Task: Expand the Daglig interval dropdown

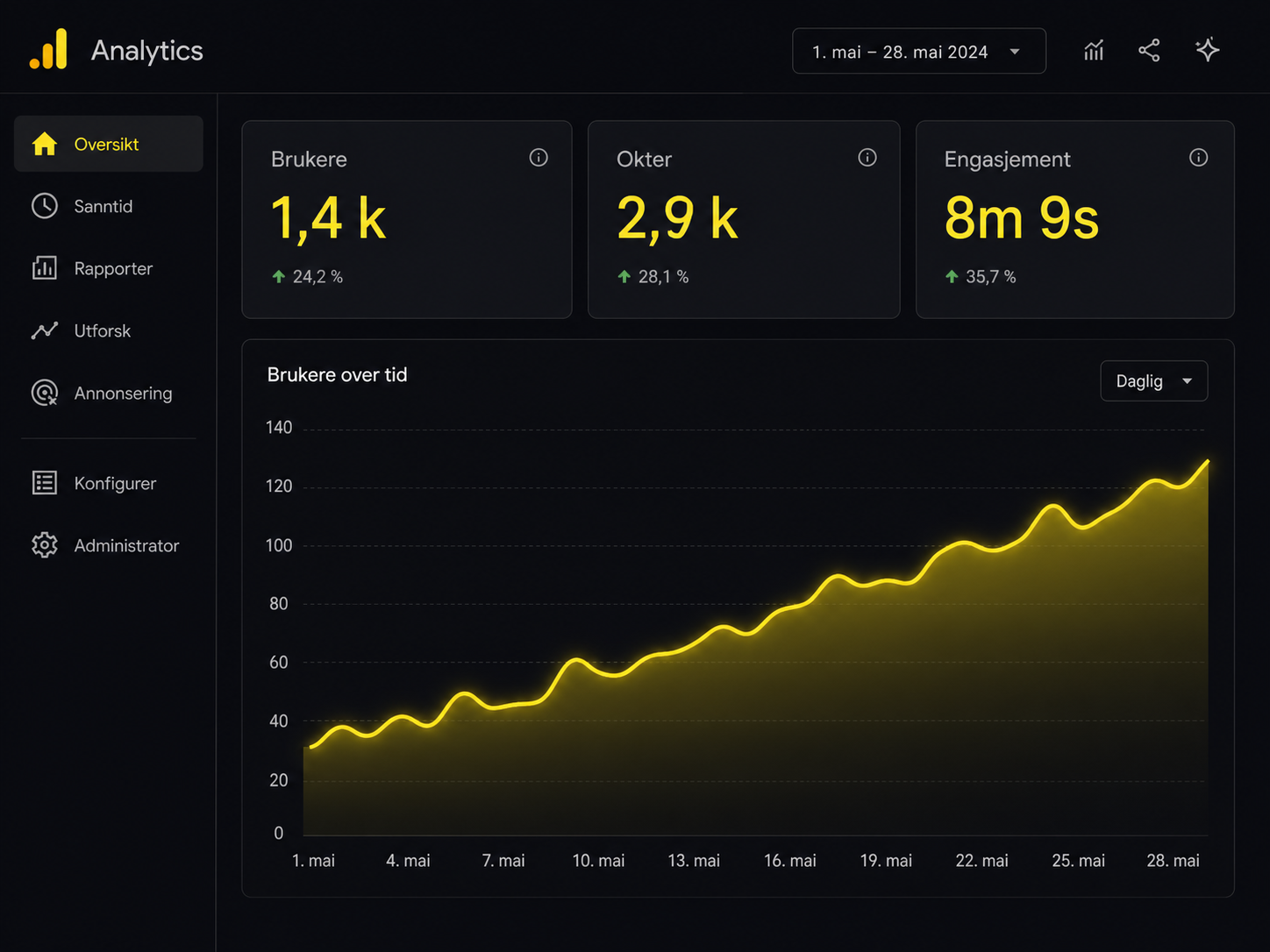Action: click(x=1154, y=381)
